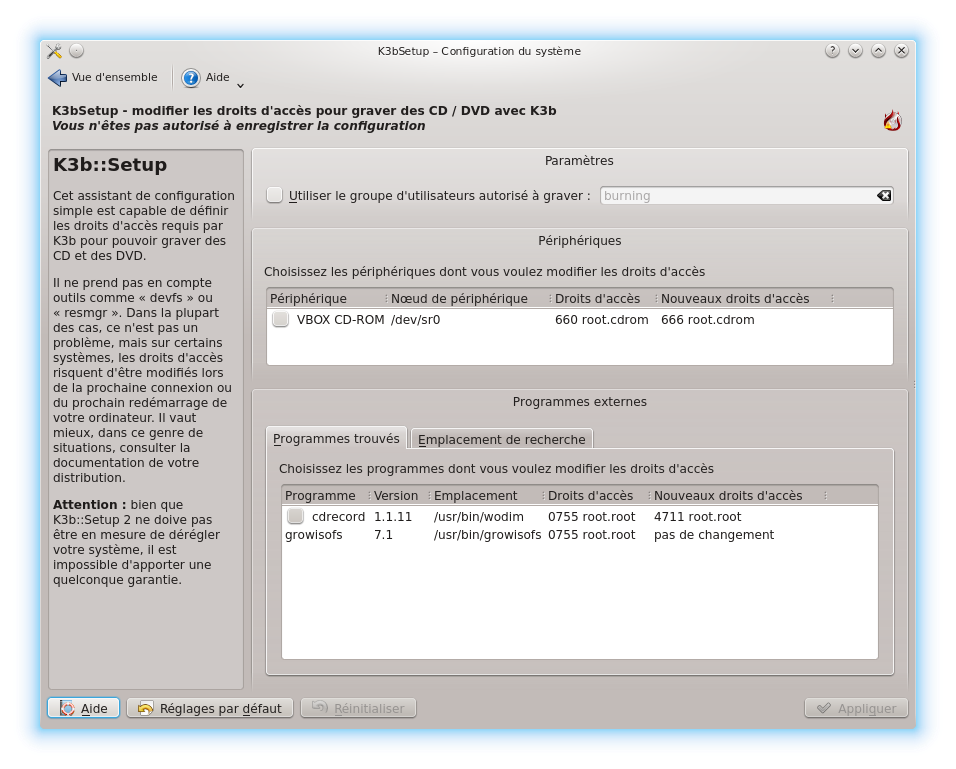The image size is (956, 769).
Task: Click the Vue d'ensemble back arrow icon
Action: click(x=57, y=78)
